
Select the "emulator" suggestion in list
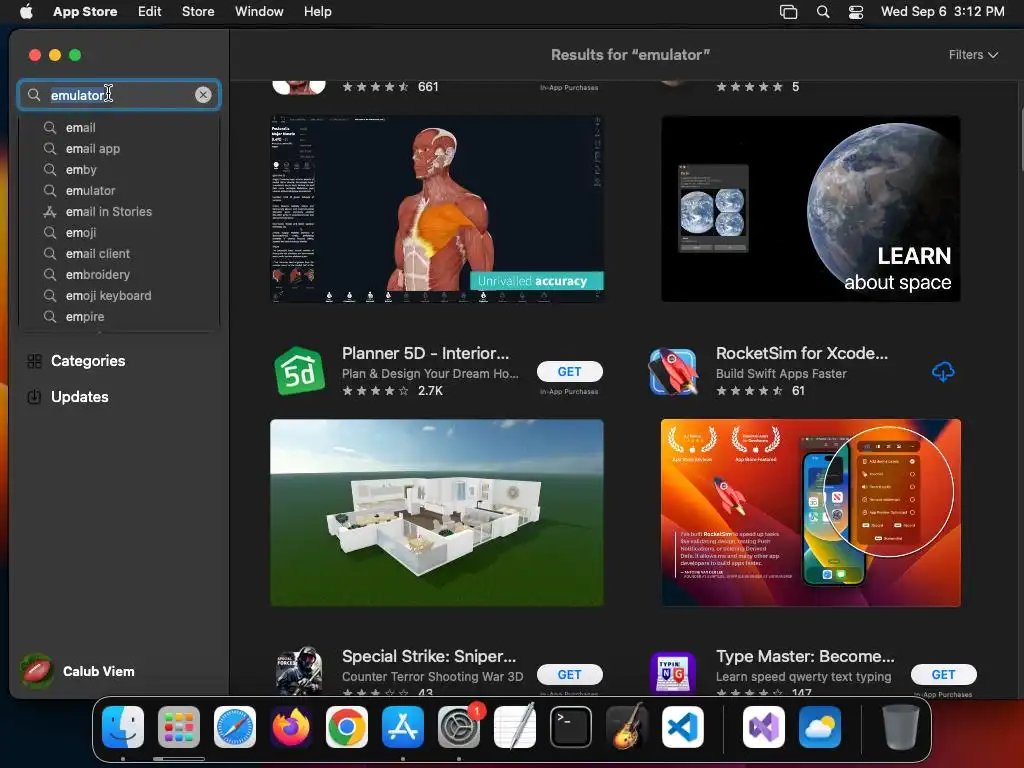pos(119,190)
